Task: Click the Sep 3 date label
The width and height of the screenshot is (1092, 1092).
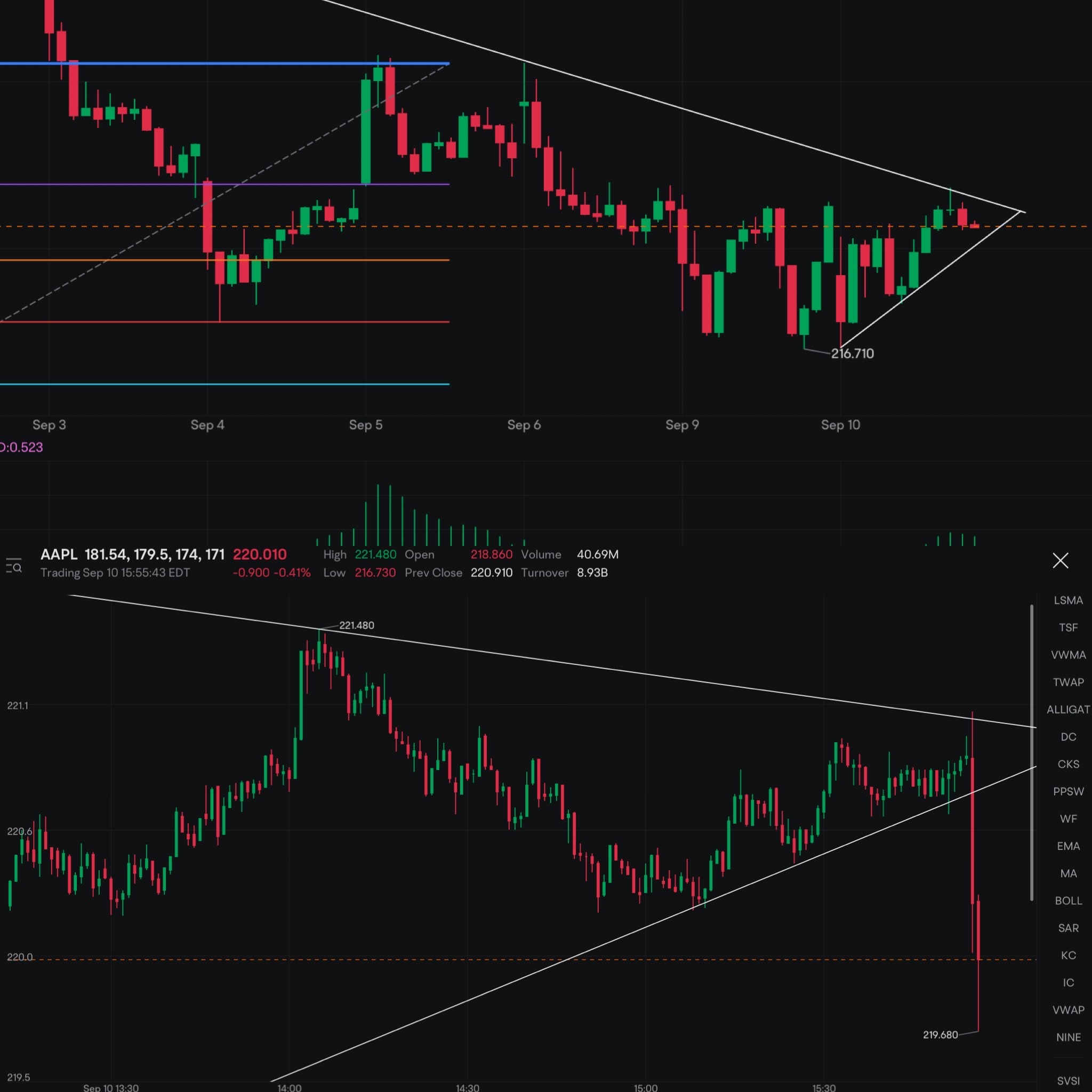Action: tap(49, 425)
